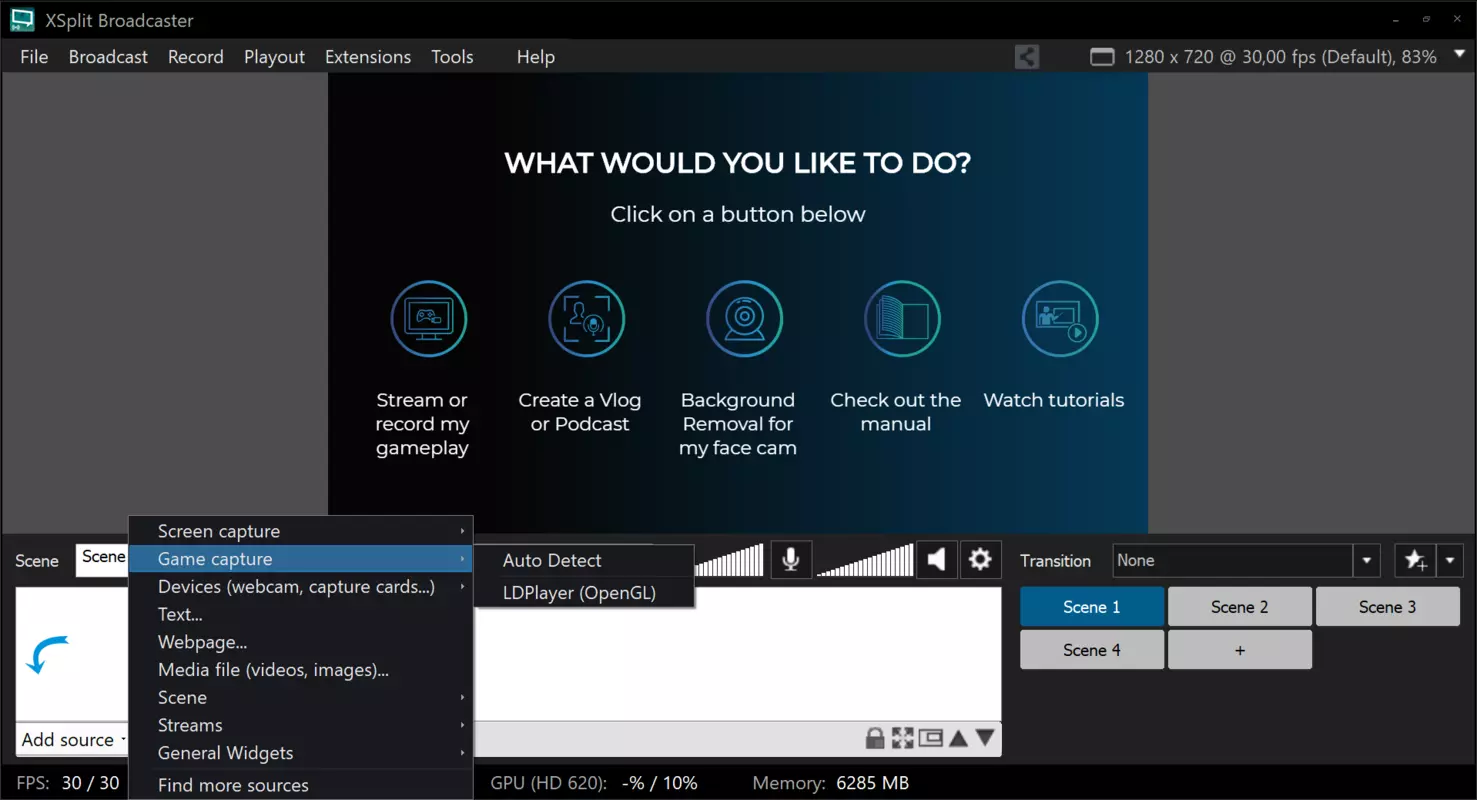Click the Stream or record gameplay icon
The height and width of the screenshot is (800, 1477).
[429, 319]
